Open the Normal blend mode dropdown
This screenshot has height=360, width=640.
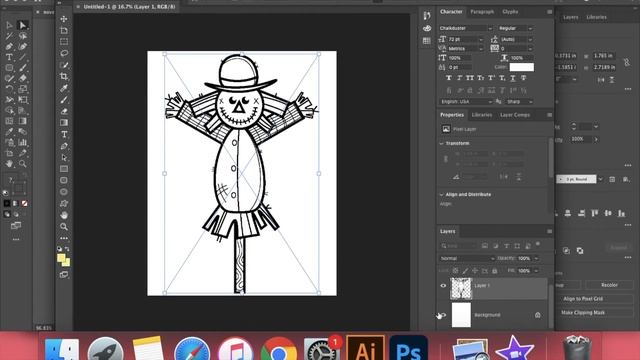[467, 258]
